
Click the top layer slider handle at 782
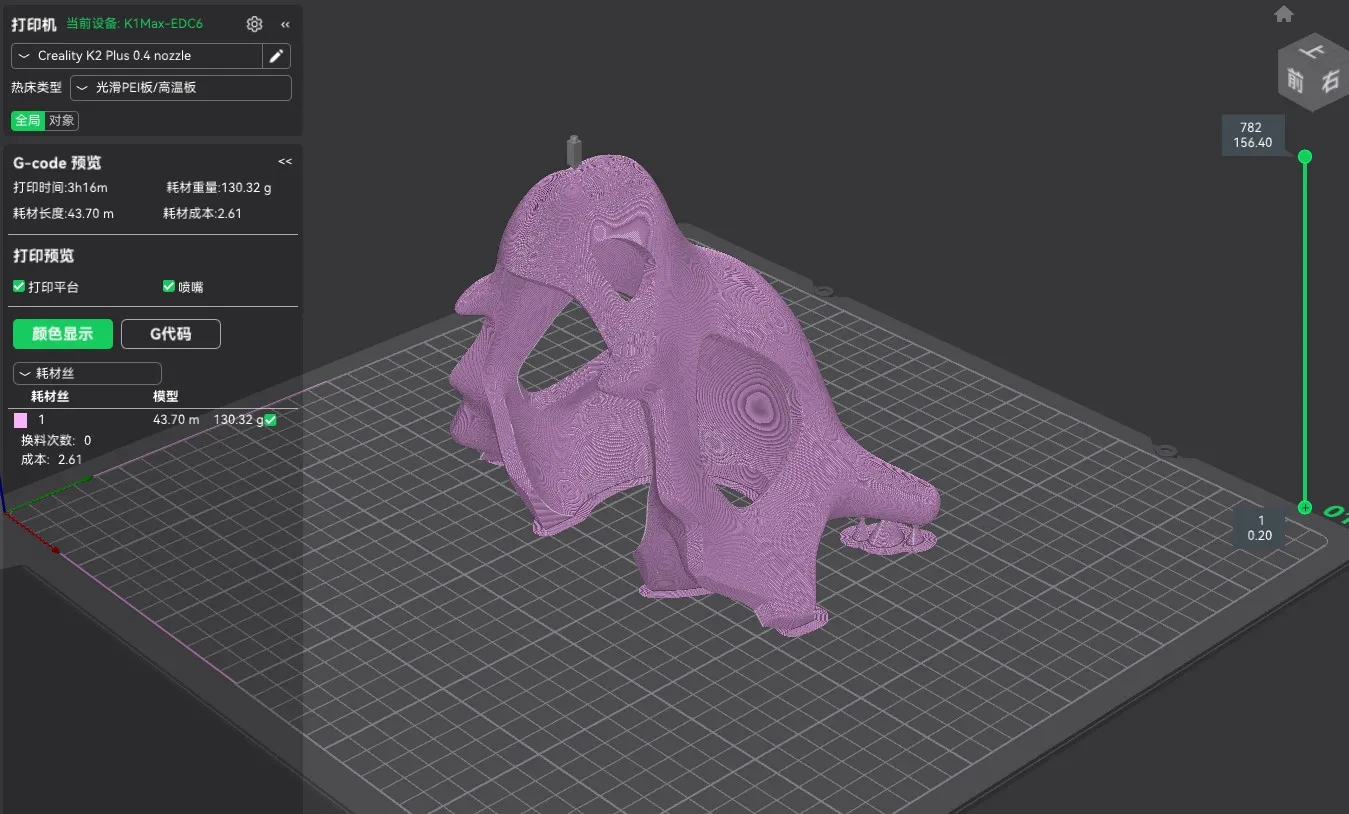[1304, 157]
